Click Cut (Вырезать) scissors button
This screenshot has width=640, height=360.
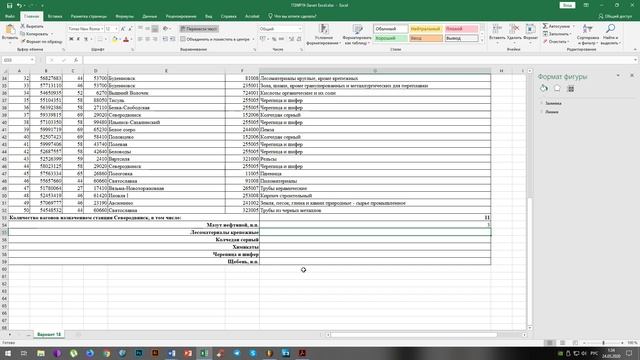(33, 26)
